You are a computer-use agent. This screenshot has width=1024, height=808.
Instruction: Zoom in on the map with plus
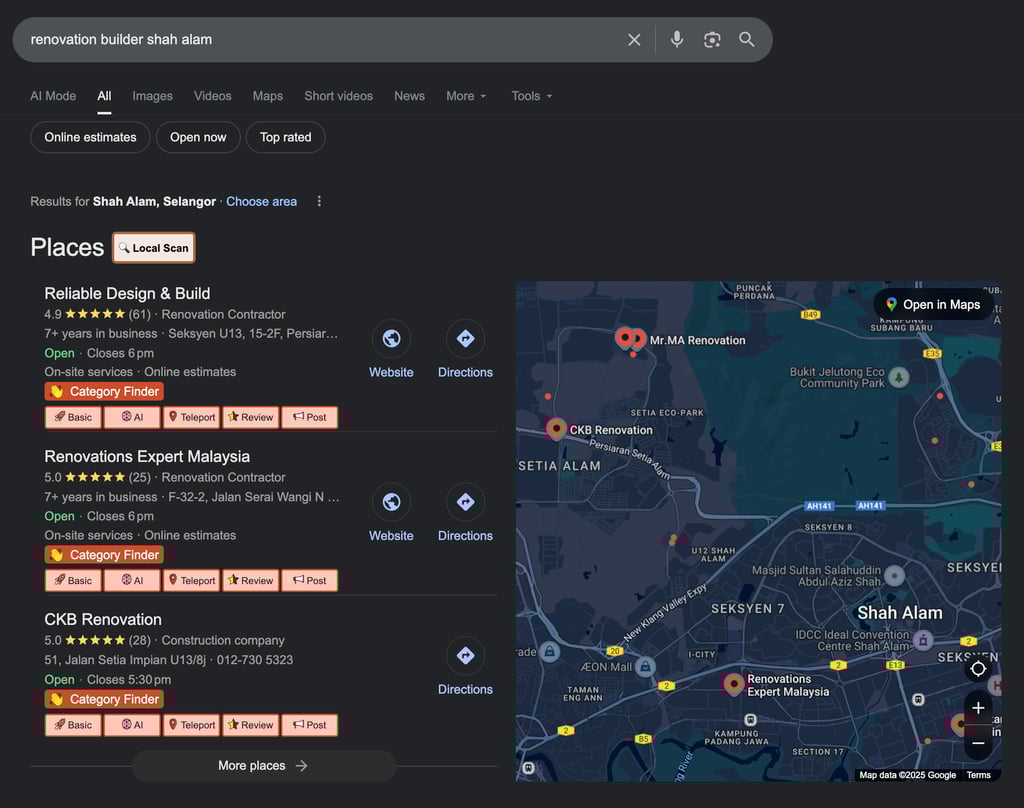[x=978, y=707]
